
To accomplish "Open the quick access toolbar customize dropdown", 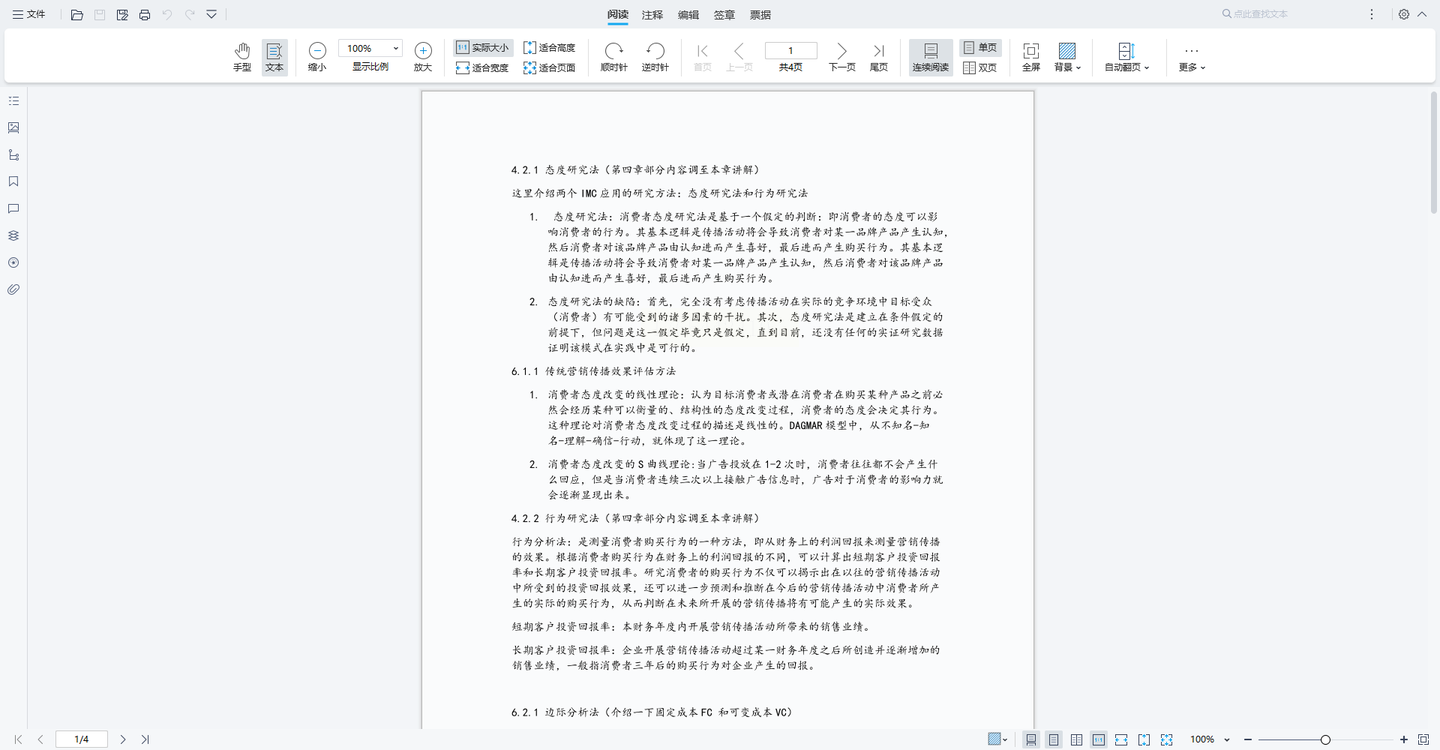I will pos(211,15).
